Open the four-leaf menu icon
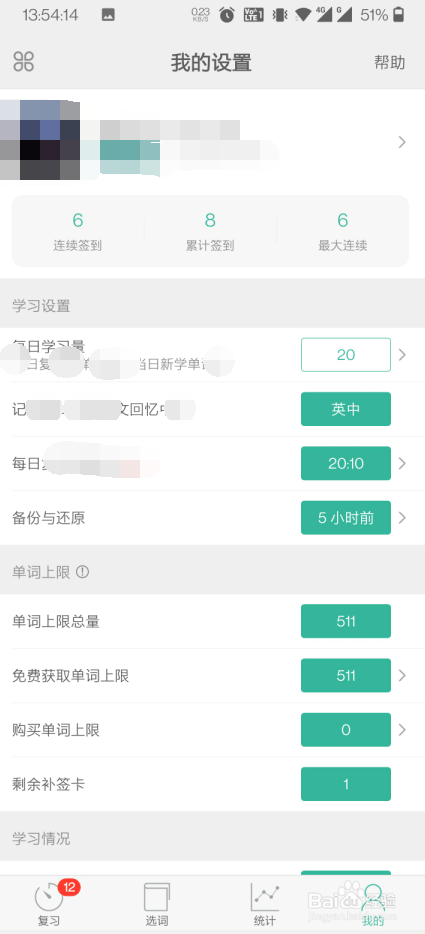This screenshot has height=934, width=425. [x=23, y=61]
